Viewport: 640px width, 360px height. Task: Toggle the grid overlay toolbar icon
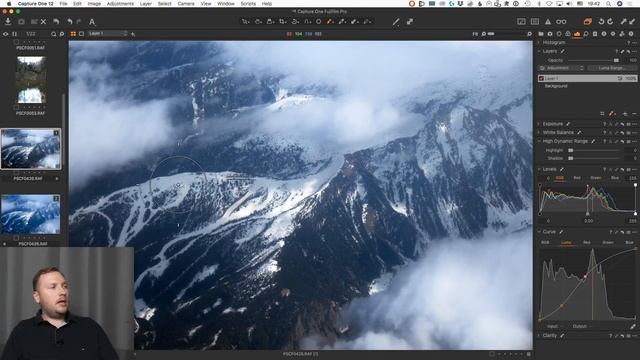pos(535,22)
